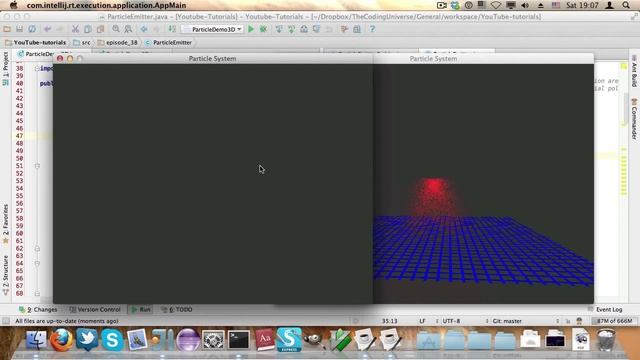
Task: Paste using the toolbar paste icon
Action: point(100,29)
